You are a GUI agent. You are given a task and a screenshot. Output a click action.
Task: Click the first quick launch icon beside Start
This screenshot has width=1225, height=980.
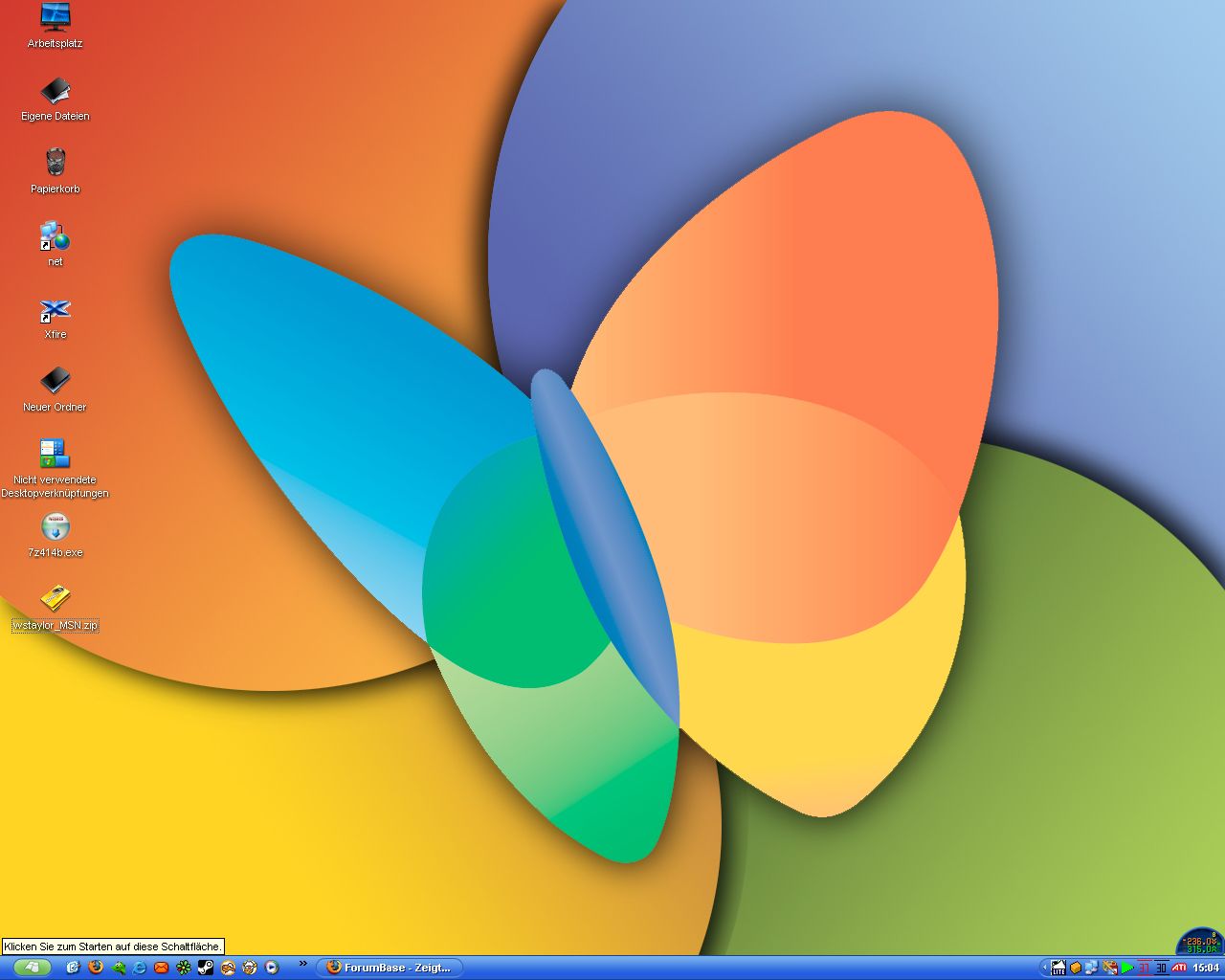pyautogui.click(x=73, y=968)
